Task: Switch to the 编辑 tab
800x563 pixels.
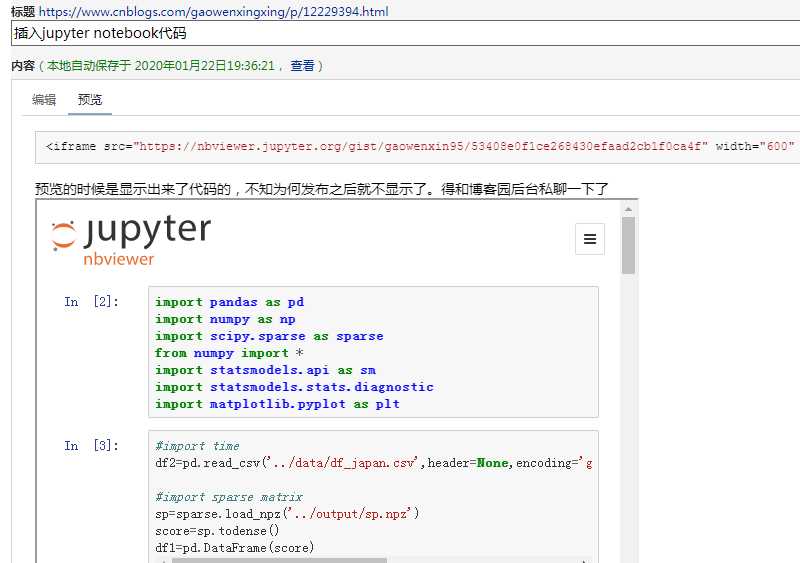Action: pos(44,100)
